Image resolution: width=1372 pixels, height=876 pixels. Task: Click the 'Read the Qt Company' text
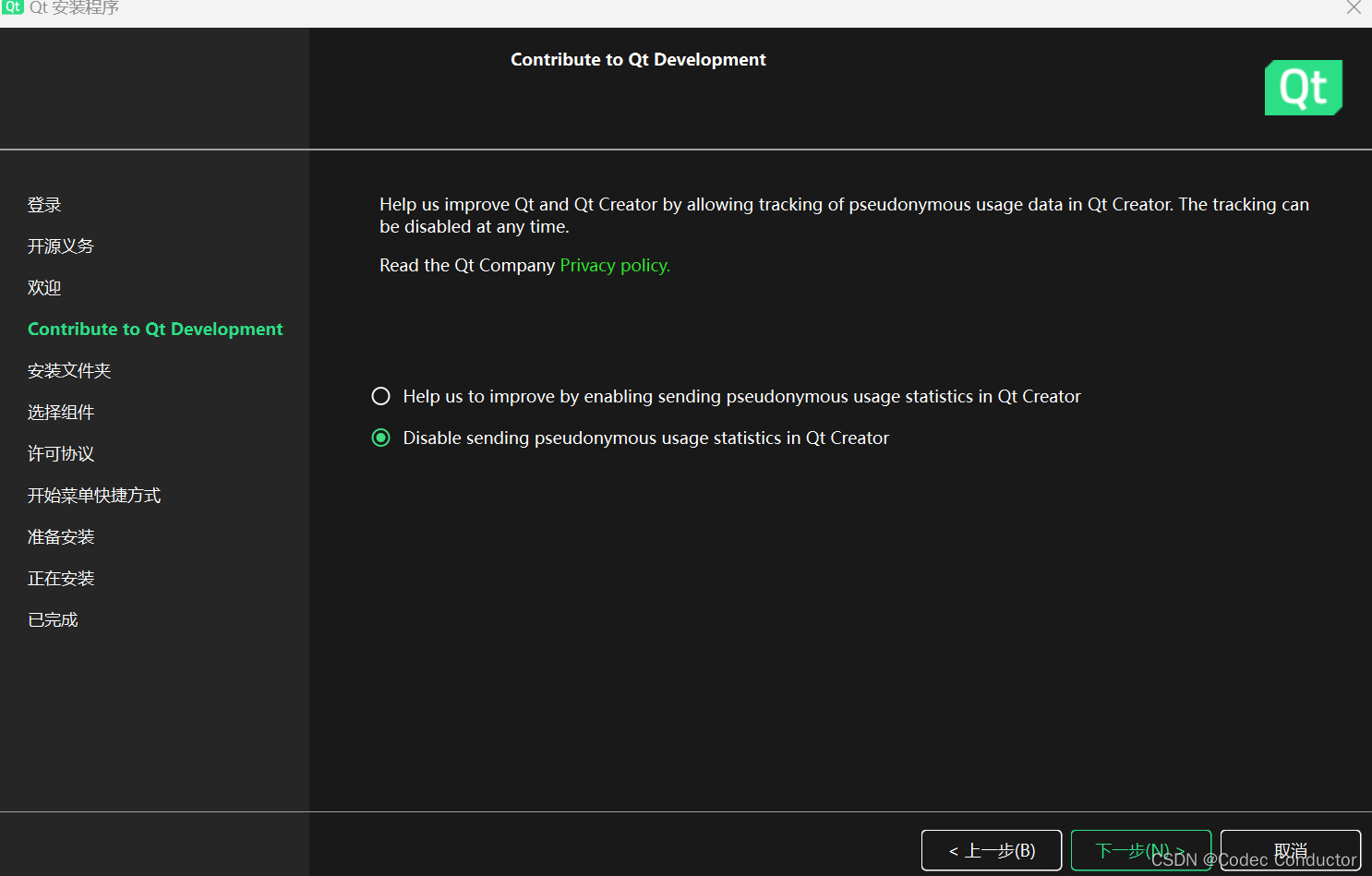467,265
